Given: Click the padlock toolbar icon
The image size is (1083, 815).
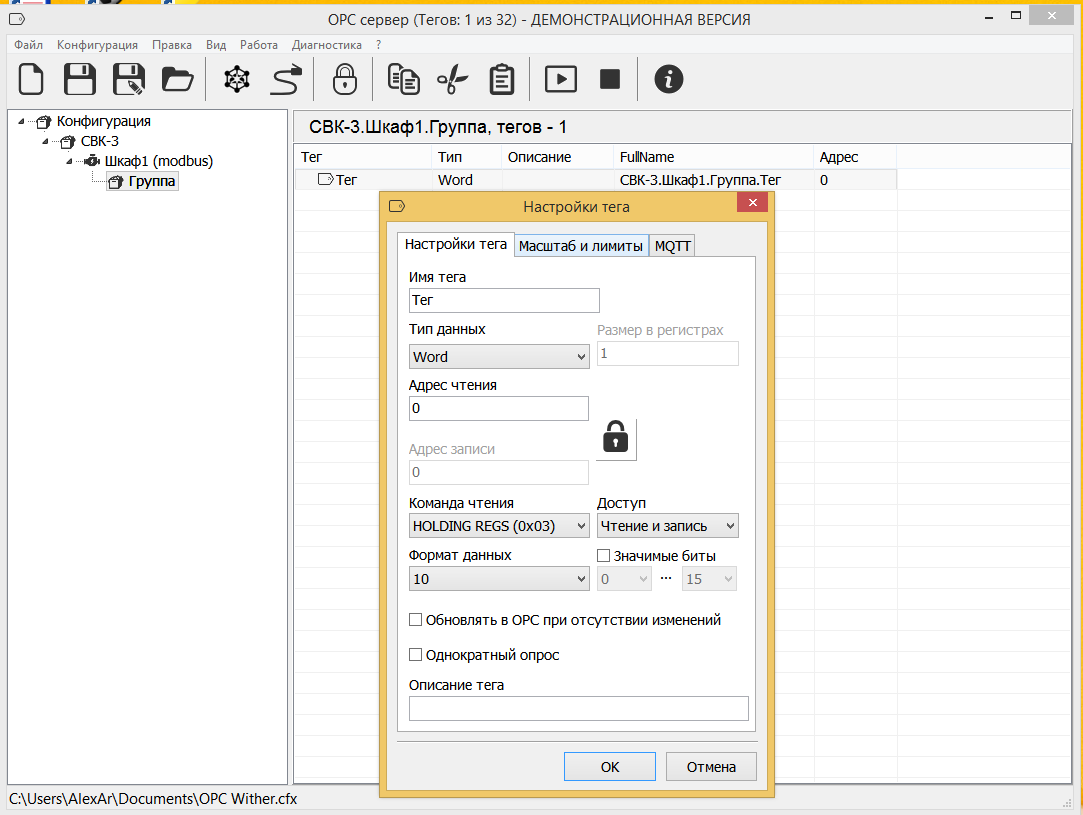Looking at the screenshot, I should tap(345, 79).
